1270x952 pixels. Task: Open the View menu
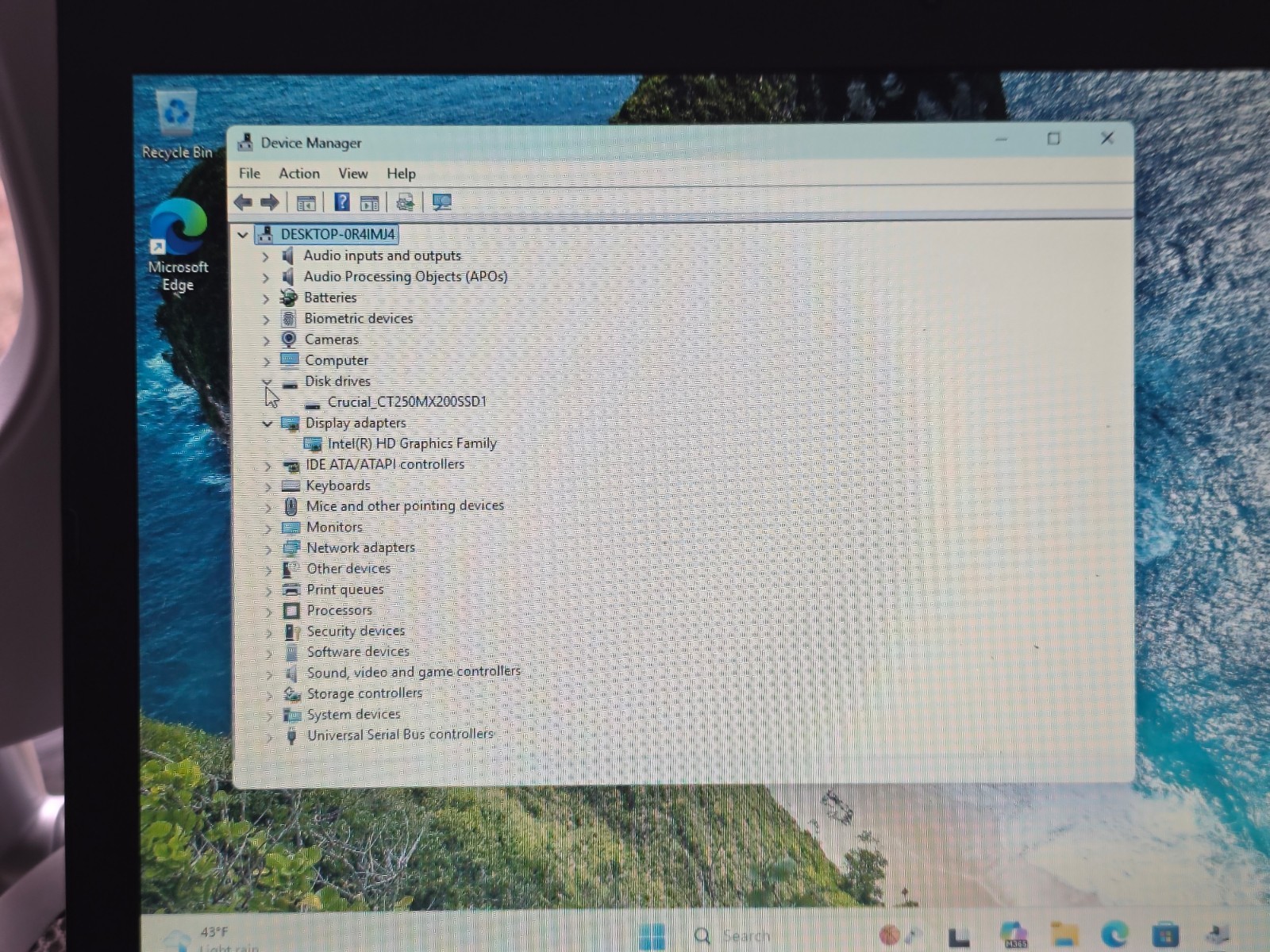pos(353,173)
